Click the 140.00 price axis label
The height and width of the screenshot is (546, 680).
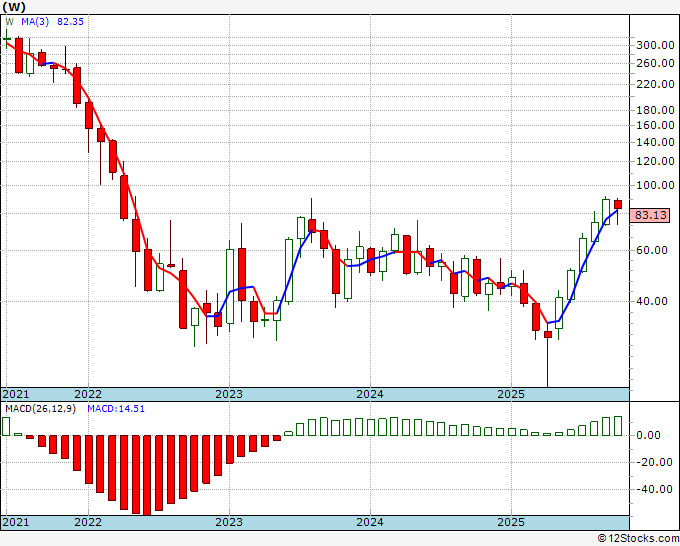(x=655, y=142)
